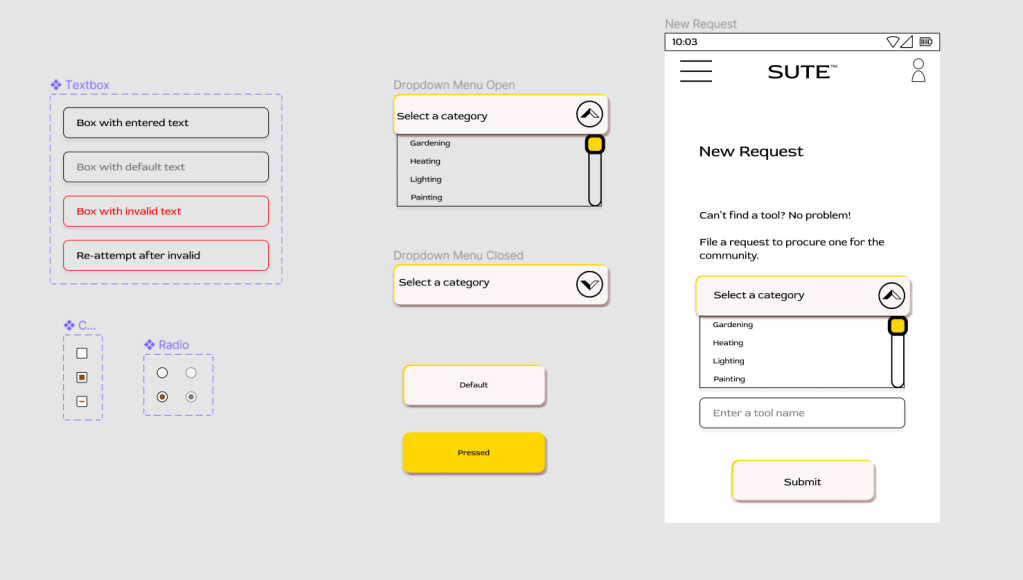Click the battery icon in phone status bar
This screenshot has width=1023, height=580.
(x=926, y=42)
